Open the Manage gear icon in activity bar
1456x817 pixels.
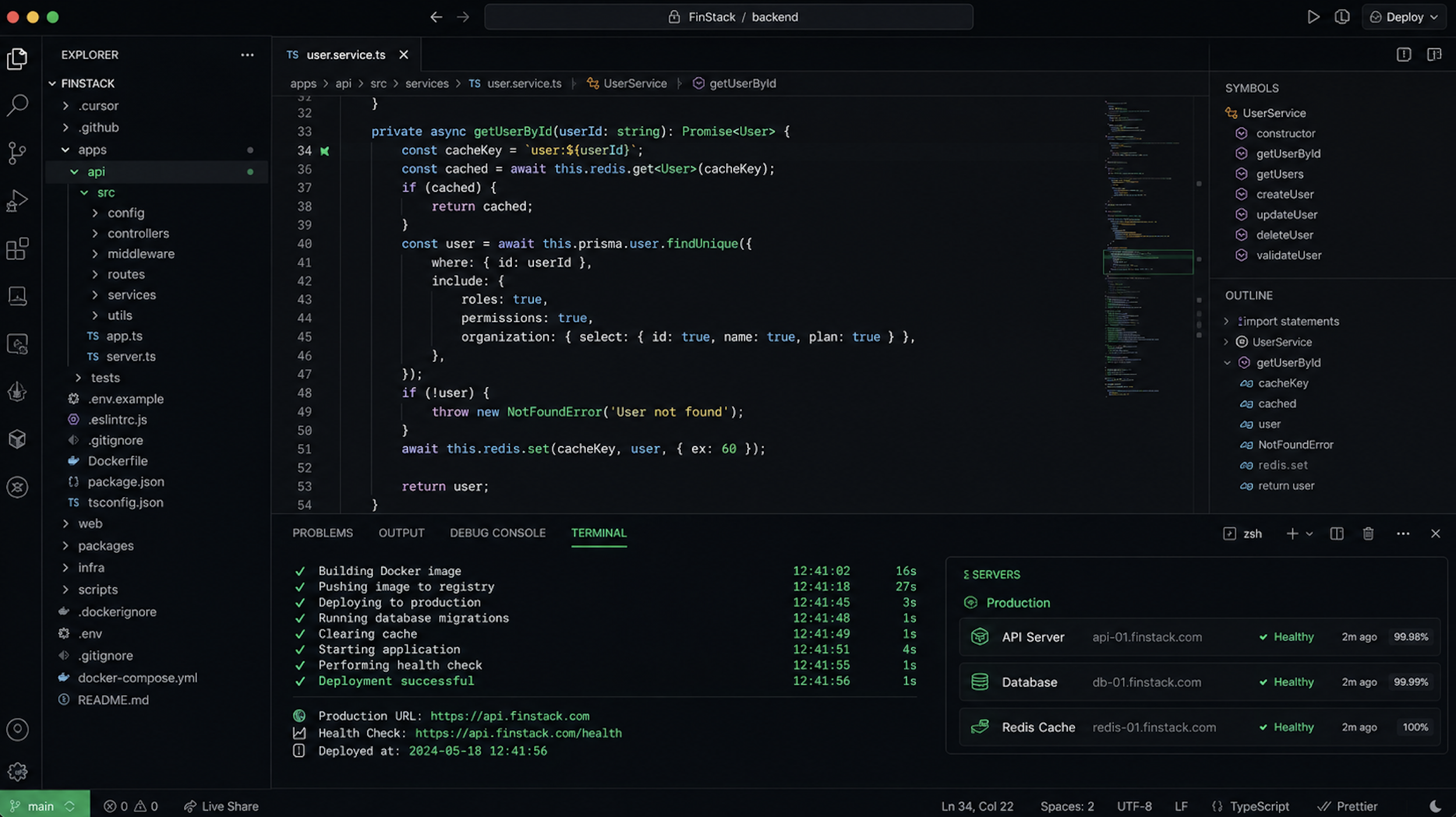pos(17,772)
